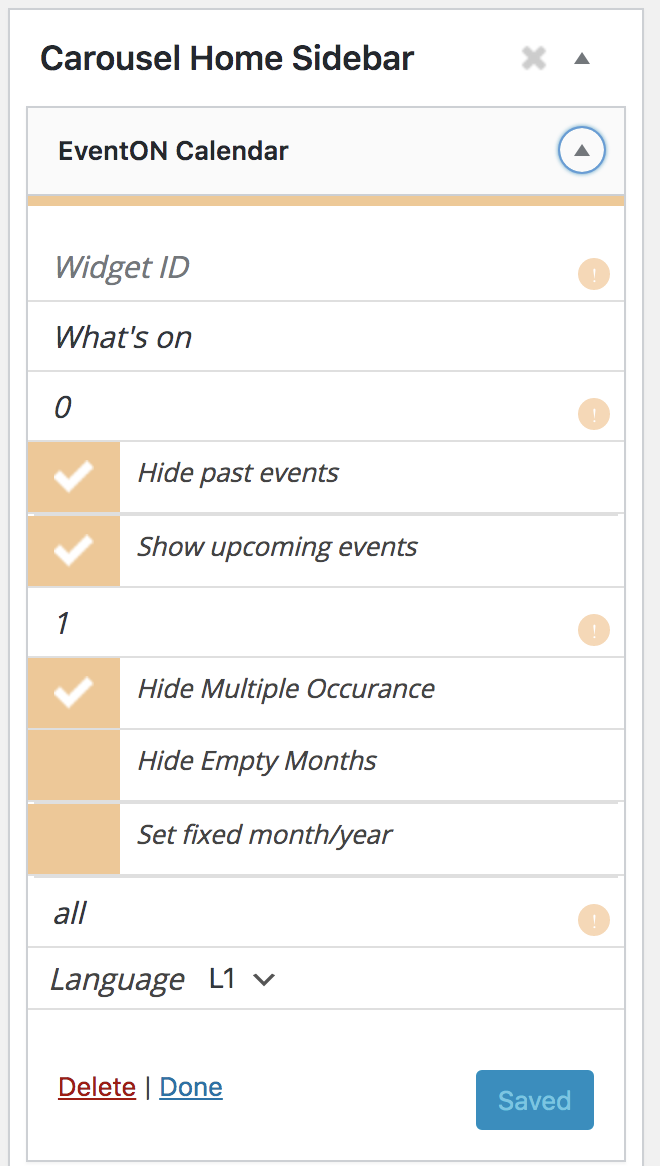The height and width of the screenshot is (1166, 660).
Task: Focus the Widget ID input field
Action: click(300, 268)
